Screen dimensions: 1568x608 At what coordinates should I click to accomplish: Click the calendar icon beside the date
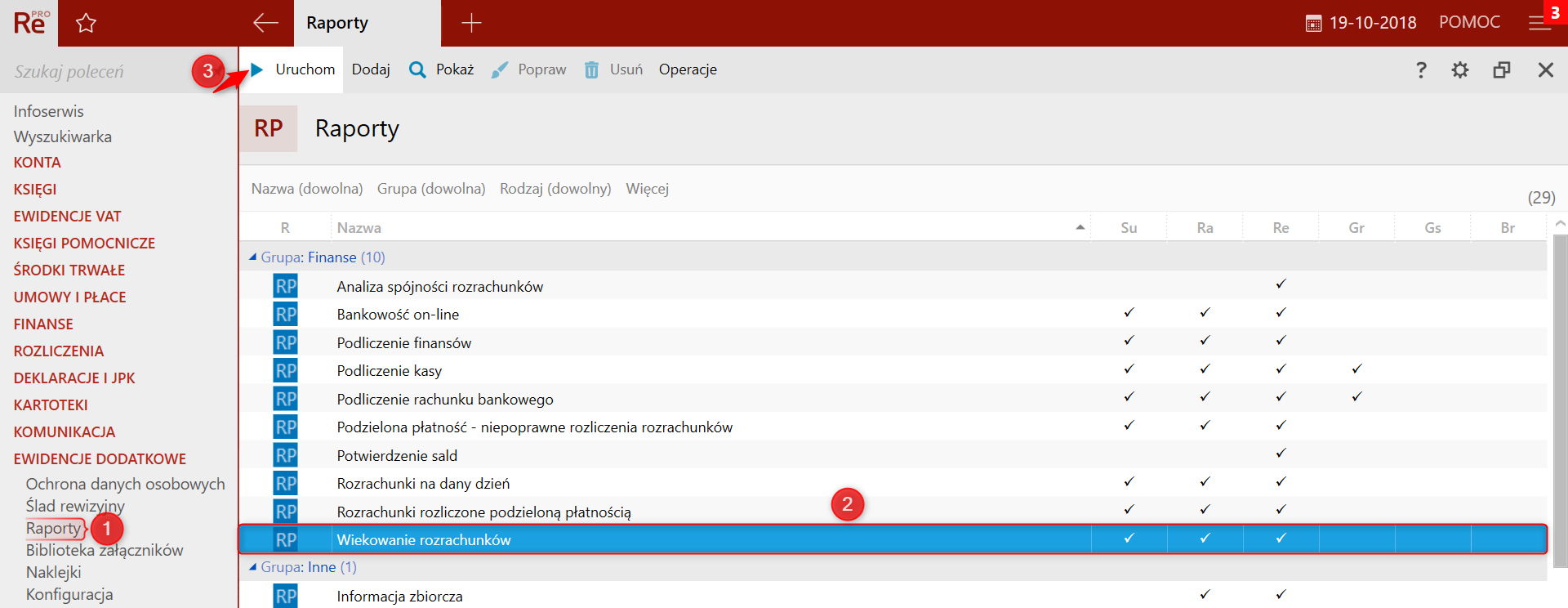pyautogui.click(x=1313, y=24)
